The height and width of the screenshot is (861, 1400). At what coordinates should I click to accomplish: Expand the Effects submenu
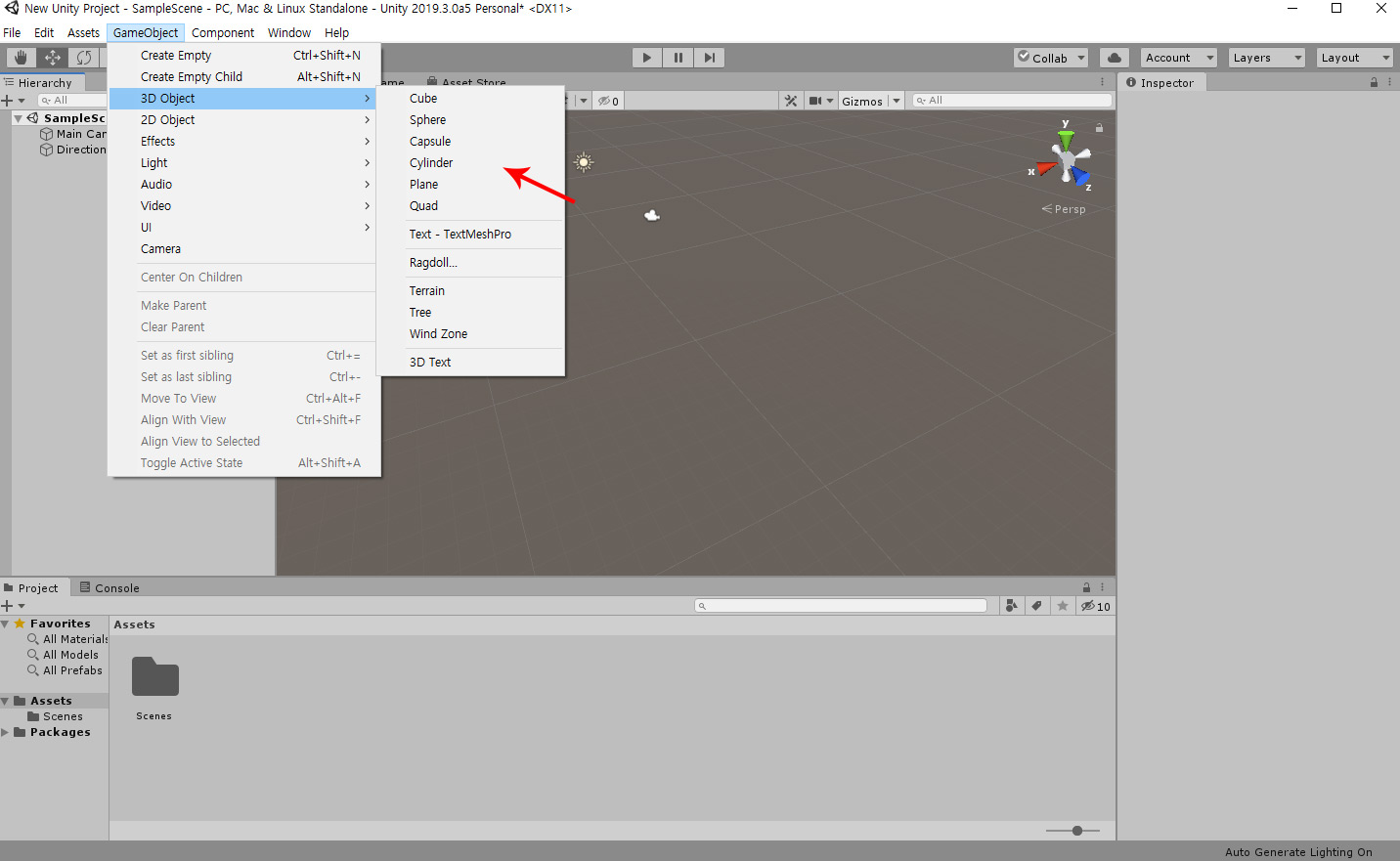242,142
